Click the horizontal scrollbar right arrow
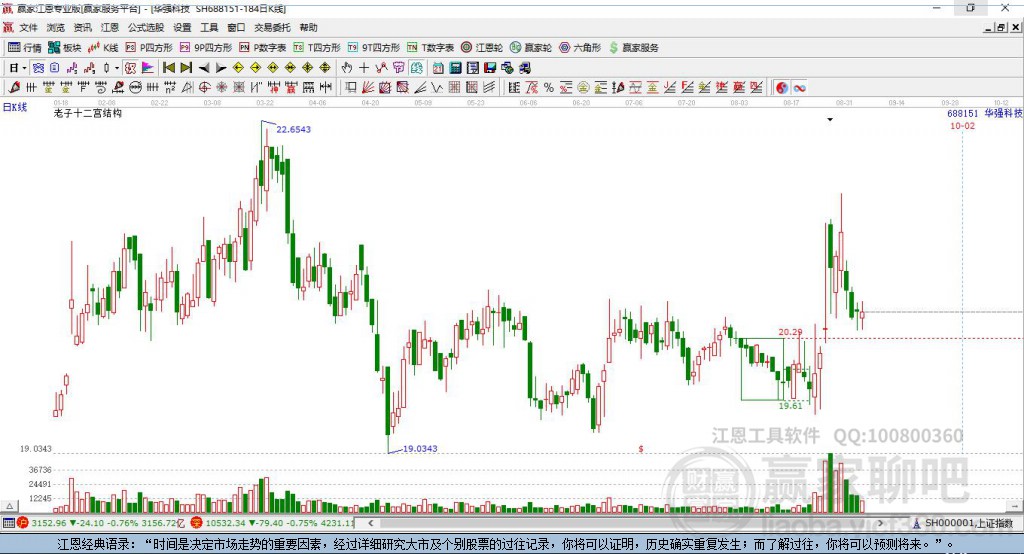 880,523
